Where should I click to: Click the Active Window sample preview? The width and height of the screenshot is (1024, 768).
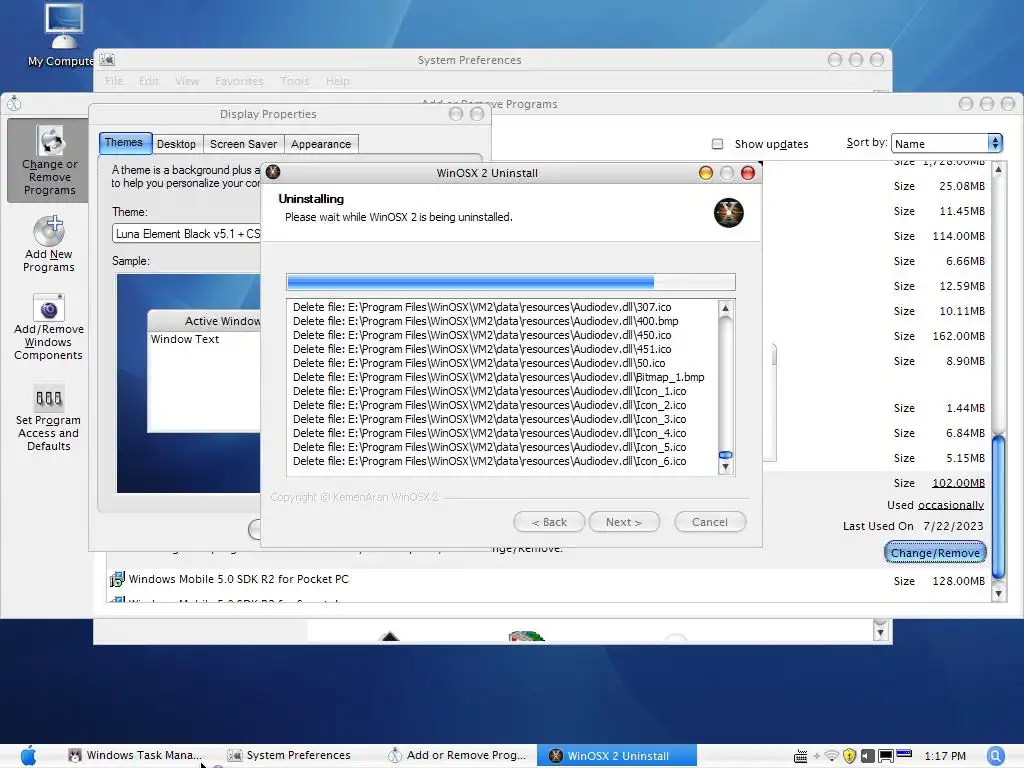(204, 371)
